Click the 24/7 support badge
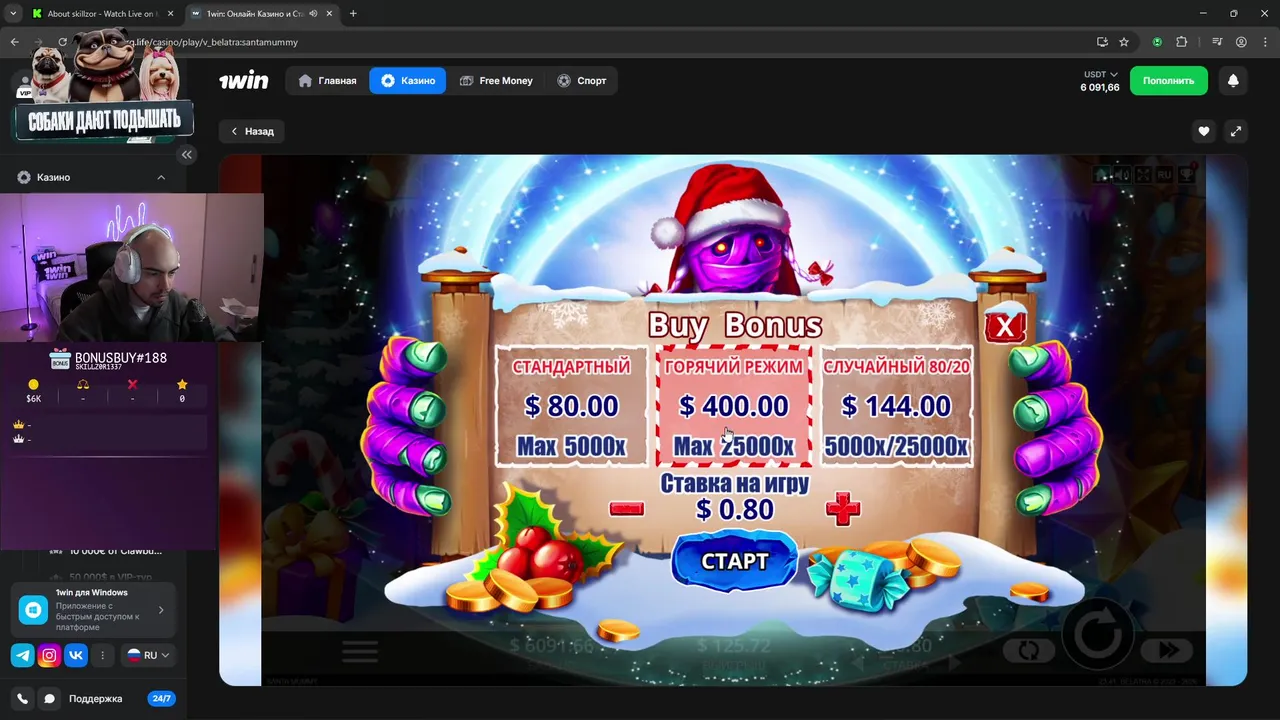This screenshot has width=1280, height=720. tap(160, 699)
